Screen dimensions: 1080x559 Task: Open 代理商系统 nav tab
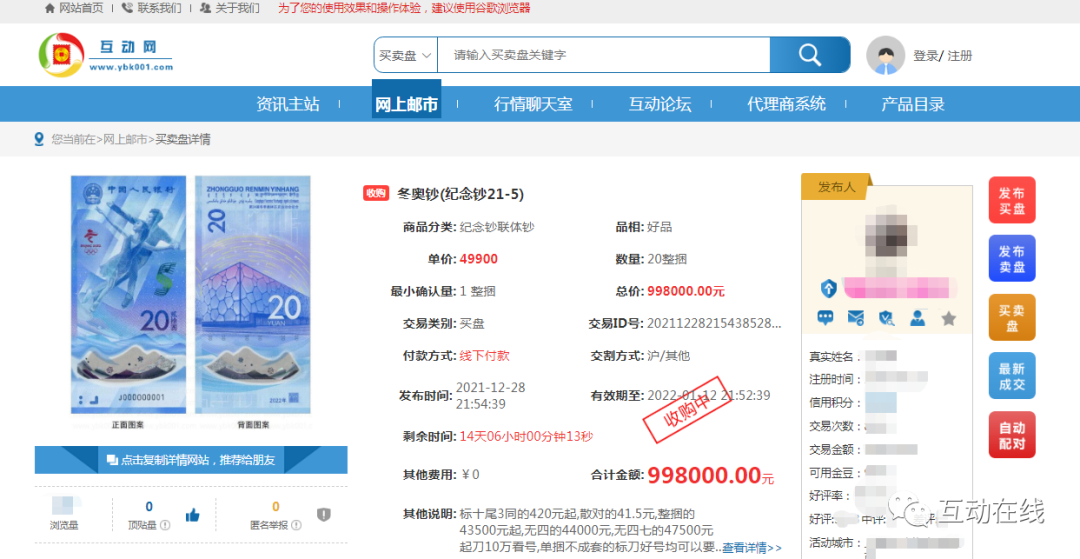pos(787,105)
